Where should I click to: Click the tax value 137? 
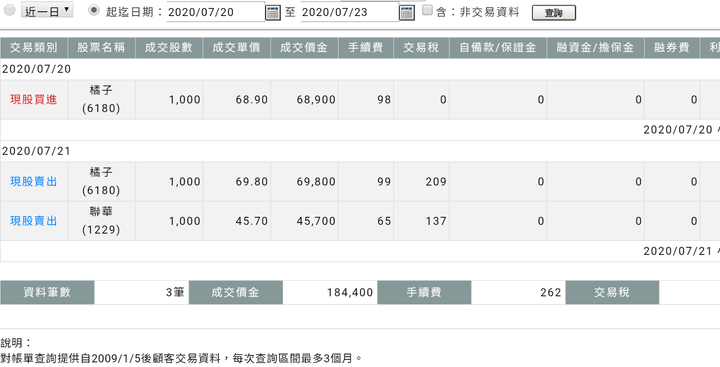[x=436, y=221]
